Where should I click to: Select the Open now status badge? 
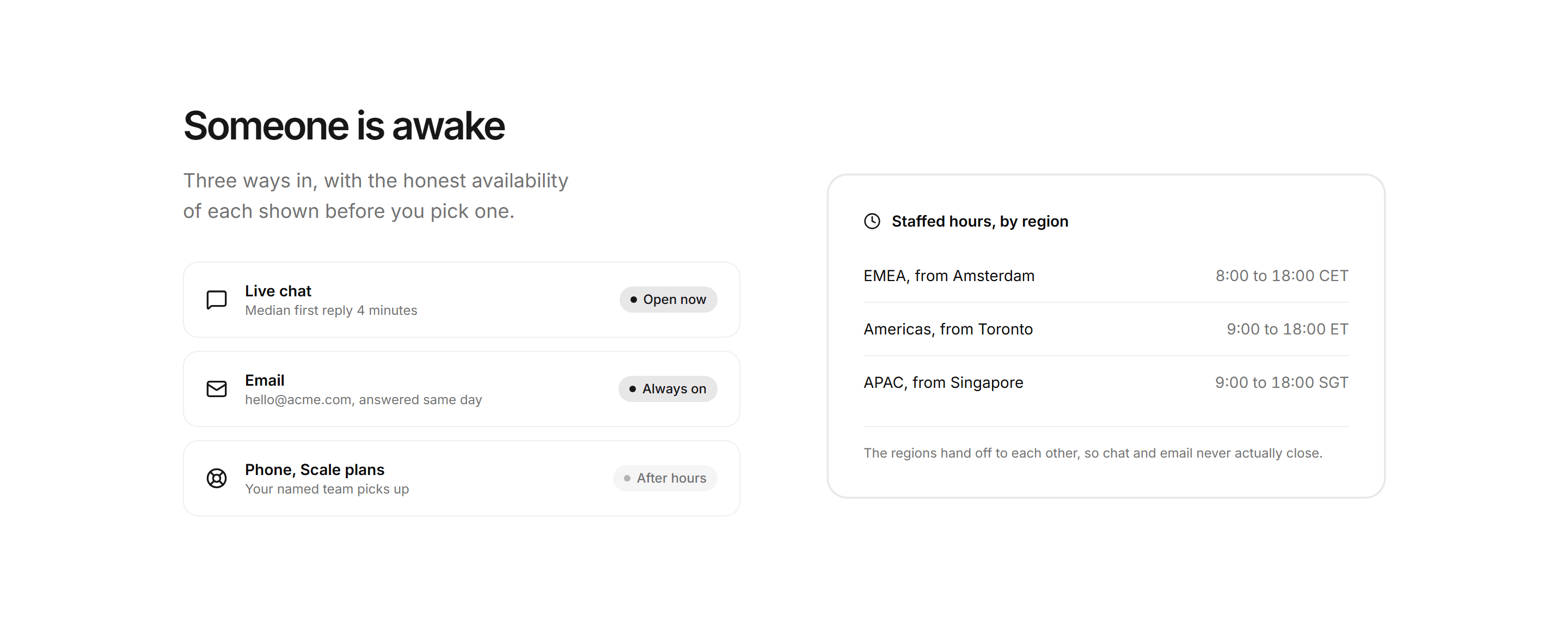[669, 300]
